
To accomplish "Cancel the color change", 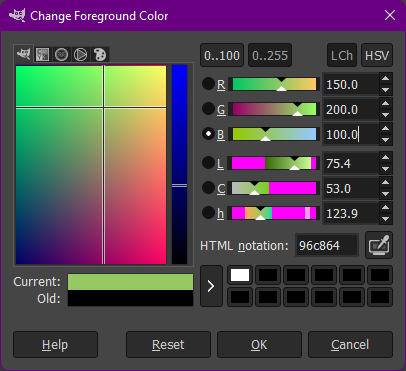I will [x=350, y=344].
